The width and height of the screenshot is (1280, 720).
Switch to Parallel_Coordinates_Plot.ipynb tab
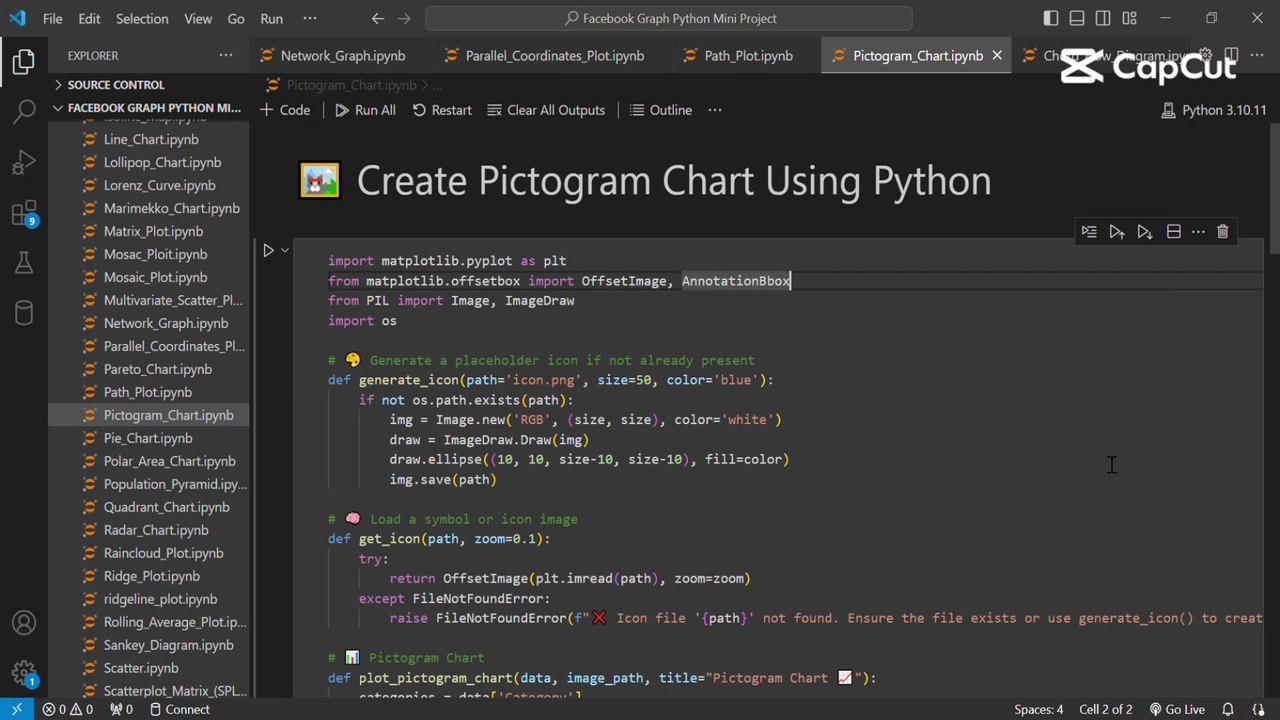554,56
